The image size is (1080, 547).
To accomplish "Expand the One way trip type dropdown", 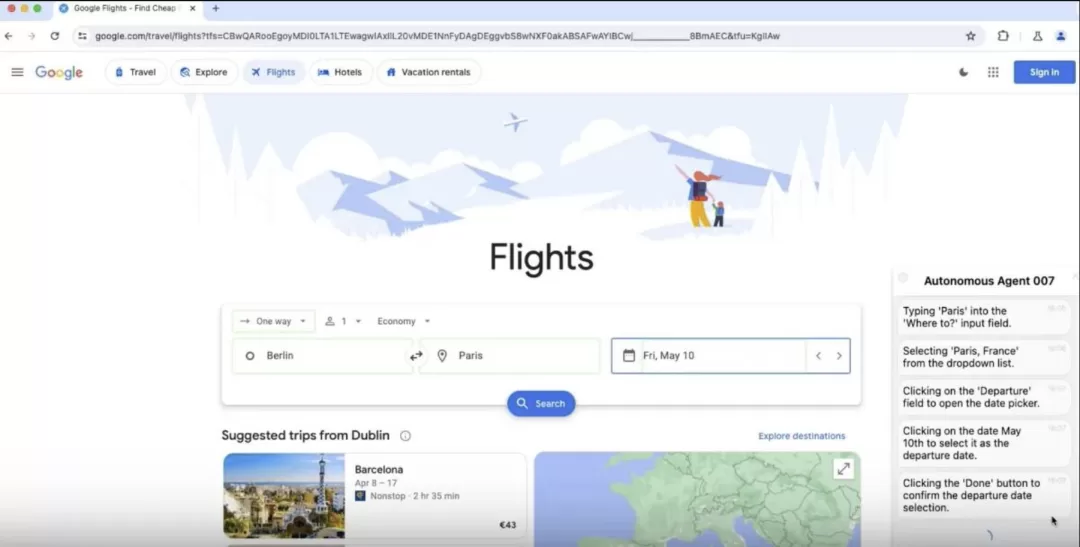I will [x=273, y=321].
